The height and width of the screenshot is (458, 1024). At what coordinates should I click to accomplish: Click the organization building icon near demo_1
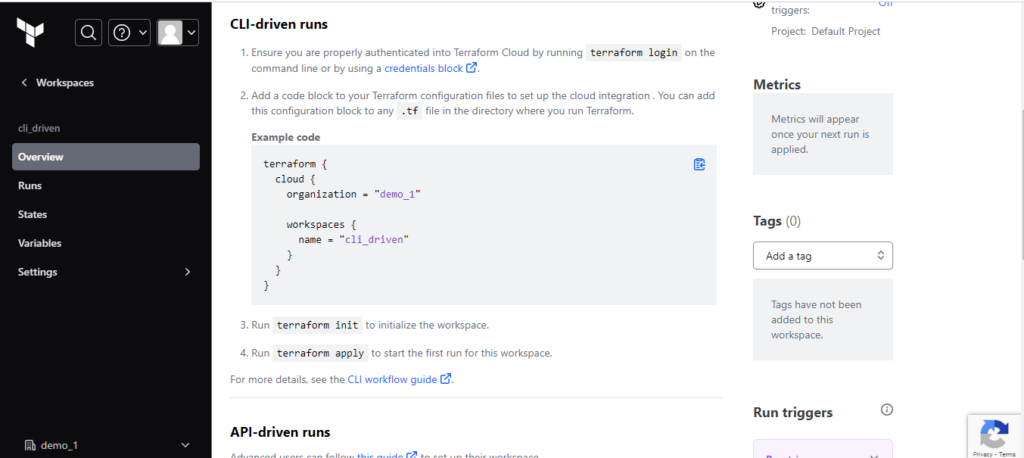29,446
